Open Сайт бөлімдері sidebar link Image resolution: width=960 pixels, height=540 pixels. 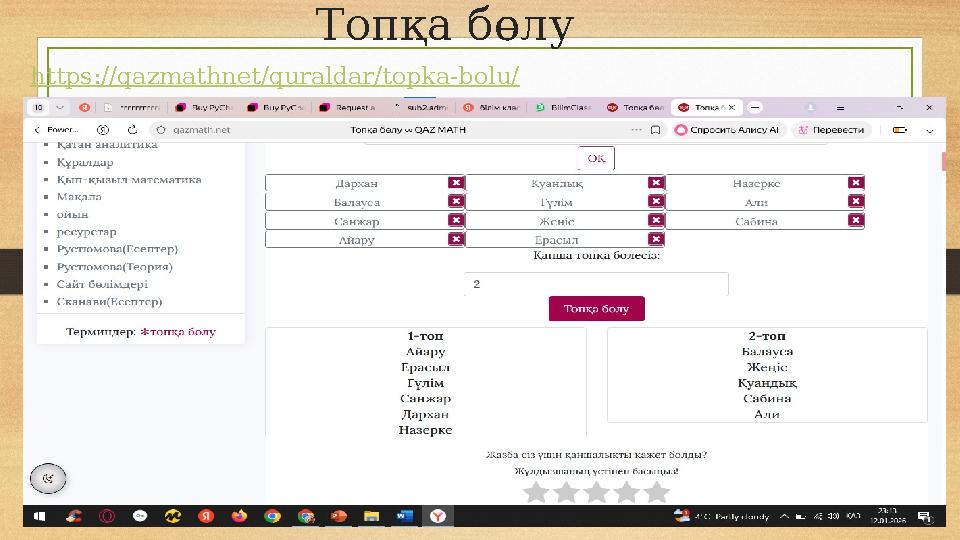pos(102,284)
